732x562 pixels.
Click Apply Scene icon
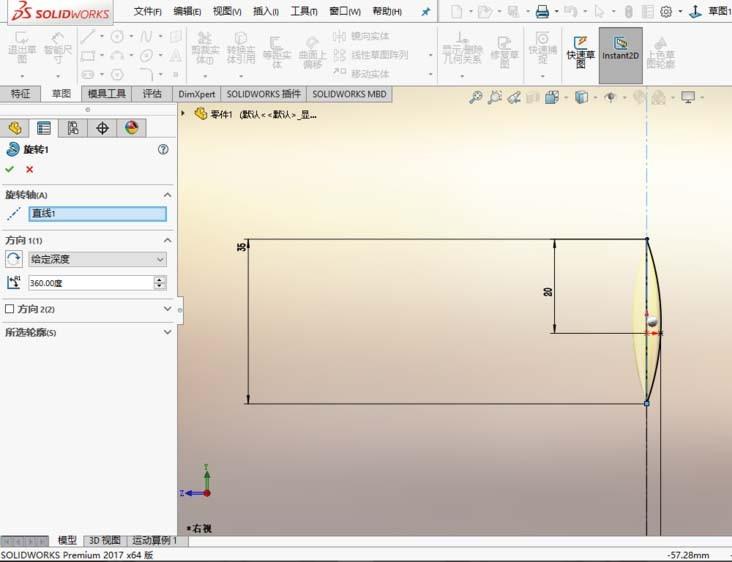[659, 97]
